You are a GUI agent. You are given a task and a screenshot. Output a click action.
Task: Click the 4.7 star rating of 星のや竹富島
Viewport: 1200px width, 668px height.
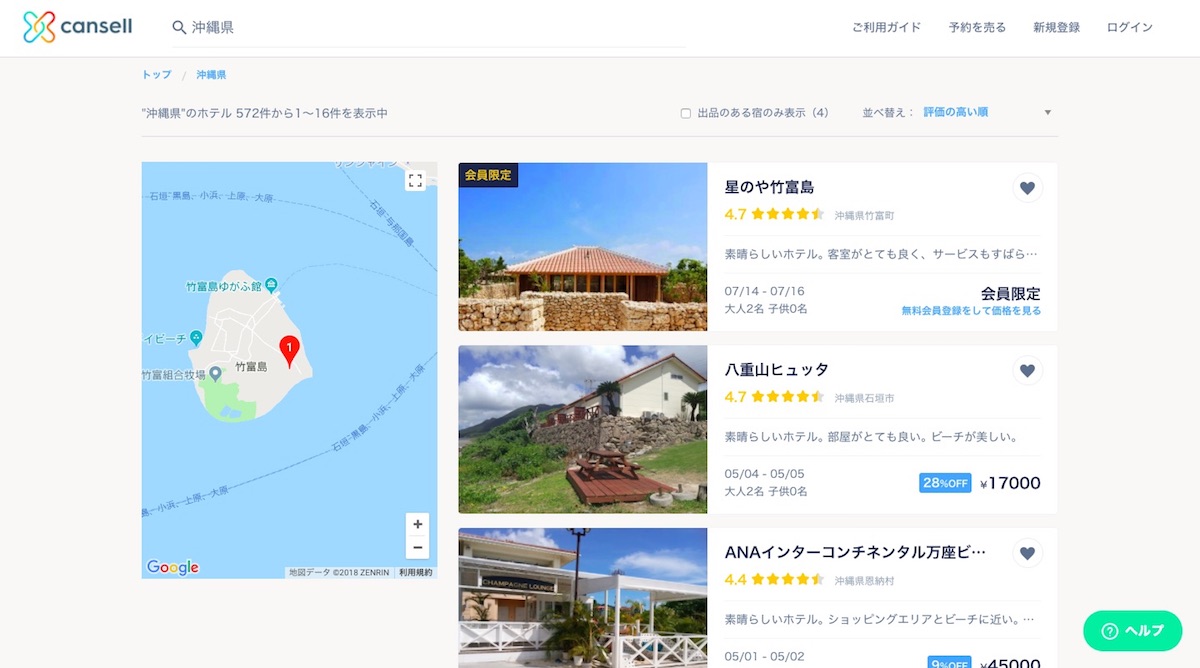coord(773,214)
